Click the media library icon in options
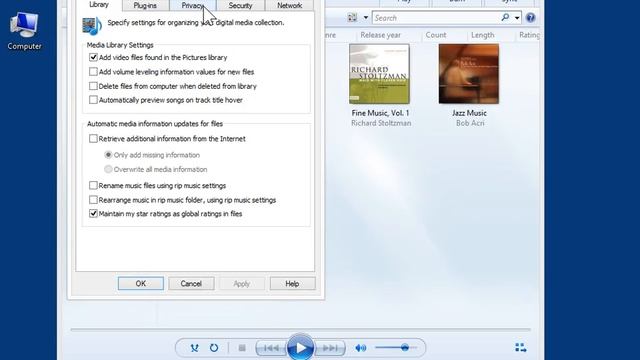 coord(92,26)
